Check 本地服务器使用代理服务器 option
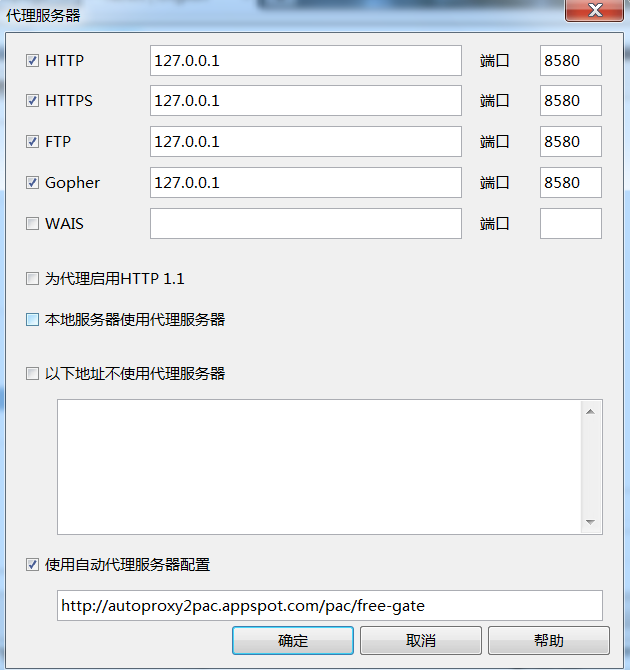Screen dimensions: 630x670 coord(32,320)
